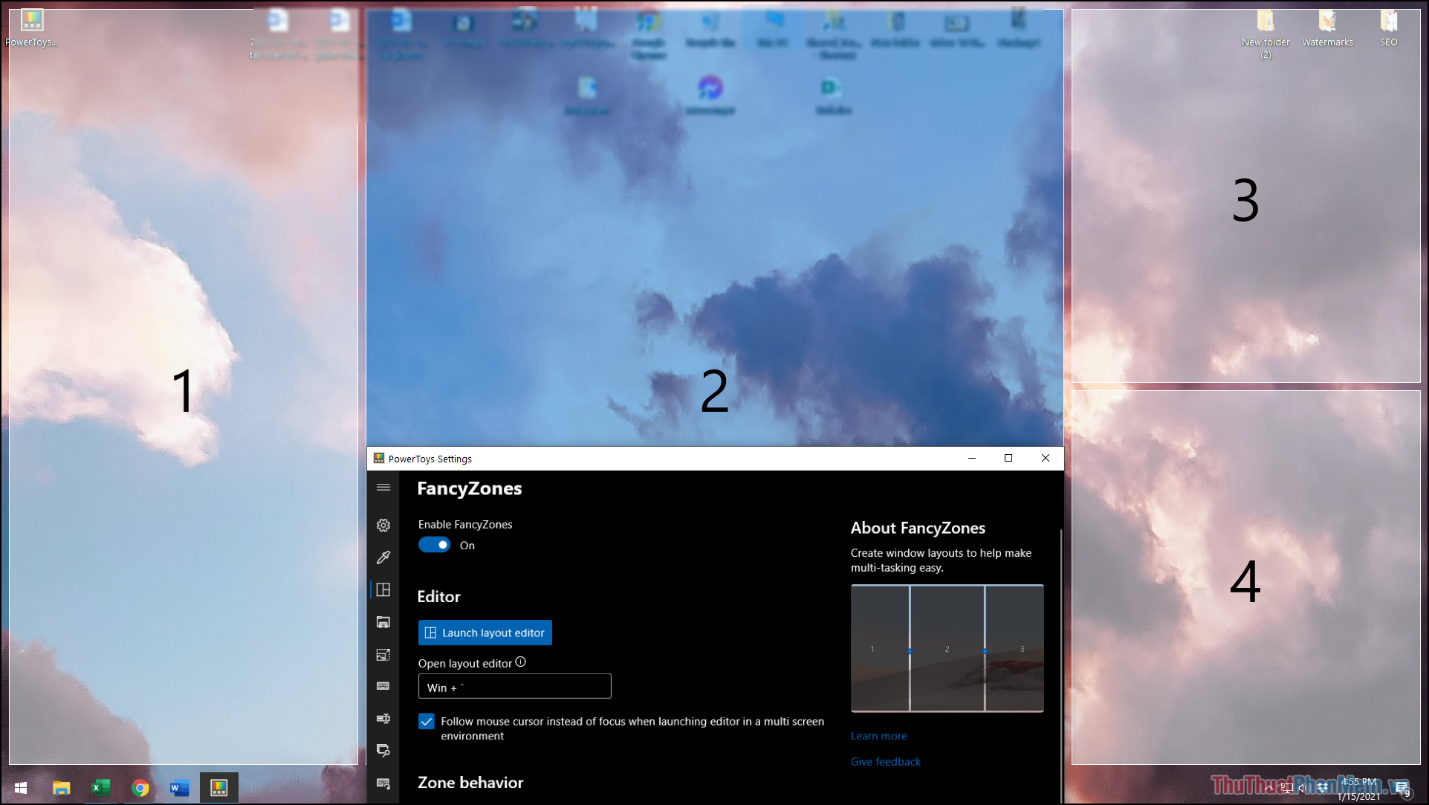Open PowerToys from the taskbar
The image size is (1429, 805).
tap(218, 787)
